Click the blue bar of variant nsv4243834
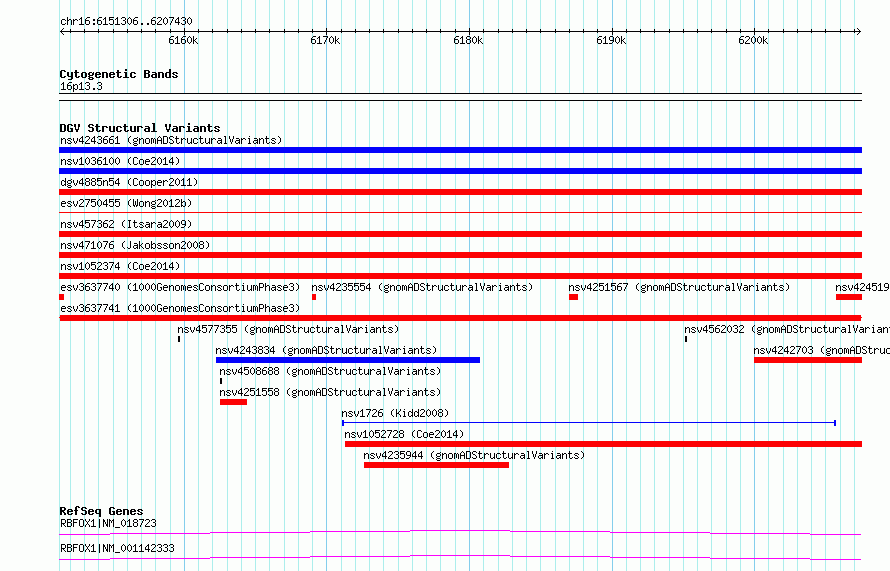The width and height of the screenshot is (890, 571). [347, 360]
